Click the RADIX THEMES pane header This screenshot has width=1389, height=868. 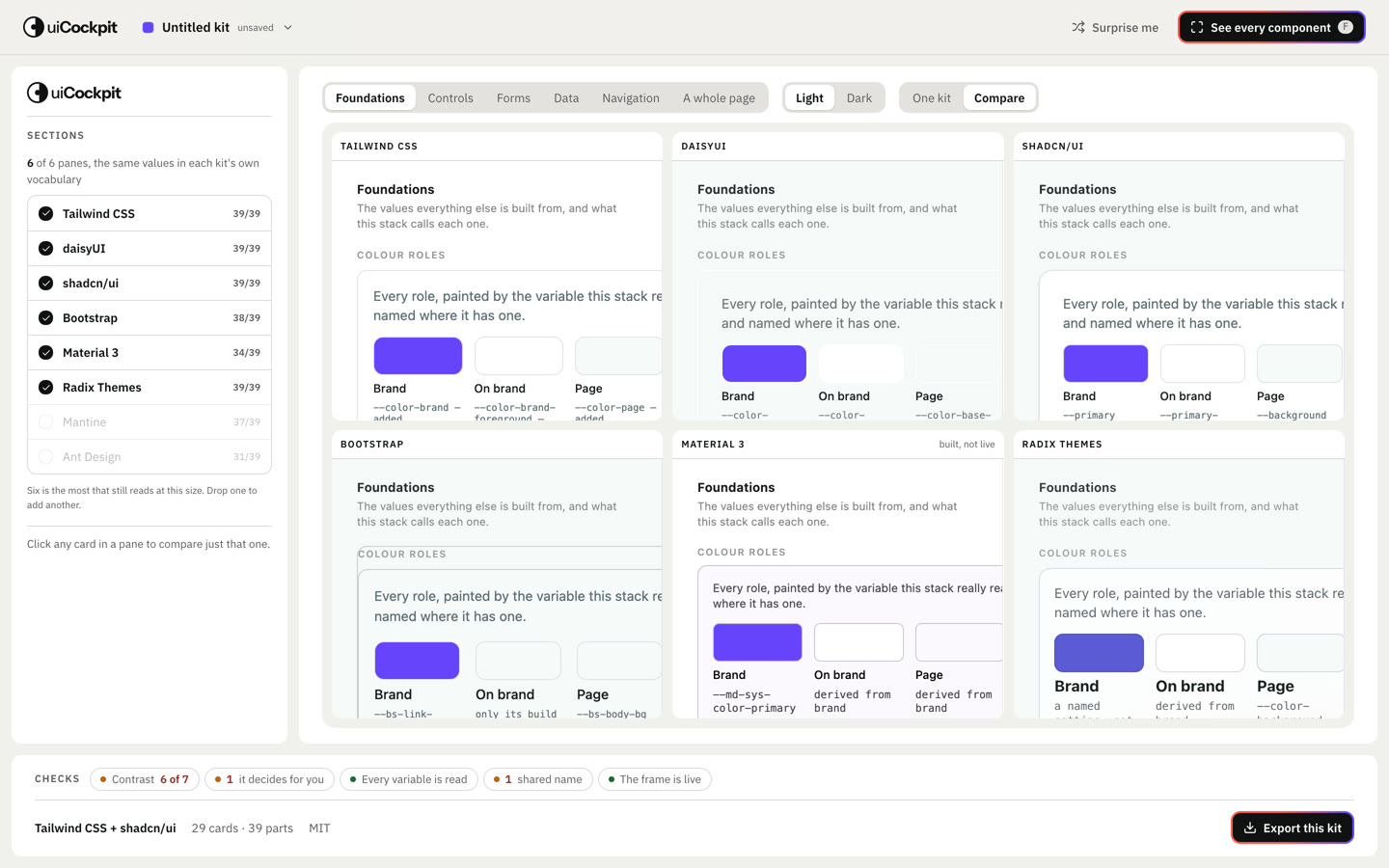(1180, 445)
